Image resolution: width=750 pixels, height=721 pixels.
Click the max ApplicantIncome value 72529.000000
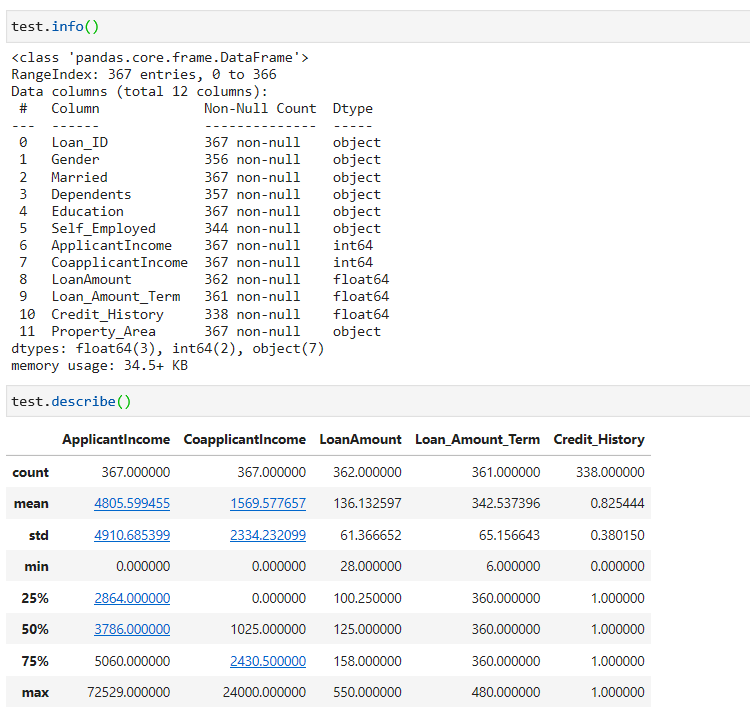(128, 692)
